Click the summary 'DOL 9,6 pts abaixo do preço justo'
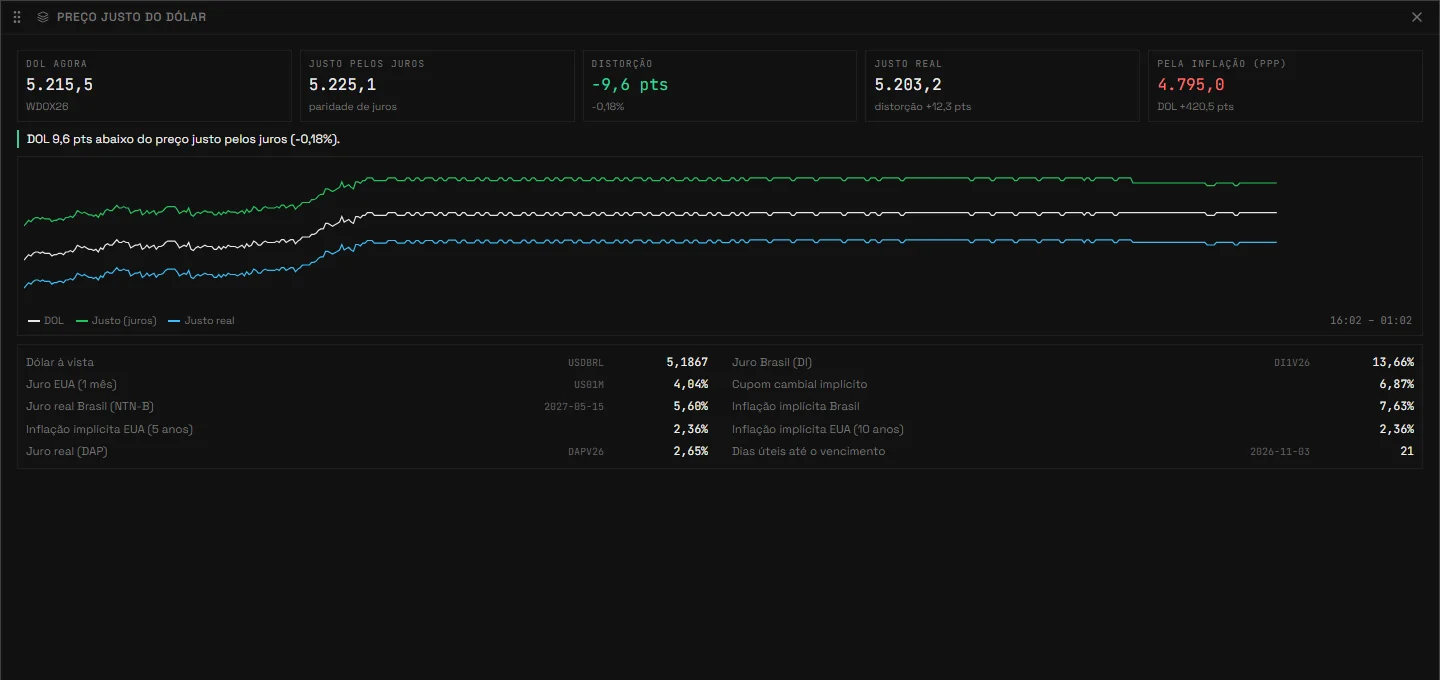Viewport: 1440px width, 680px height. 183,139
